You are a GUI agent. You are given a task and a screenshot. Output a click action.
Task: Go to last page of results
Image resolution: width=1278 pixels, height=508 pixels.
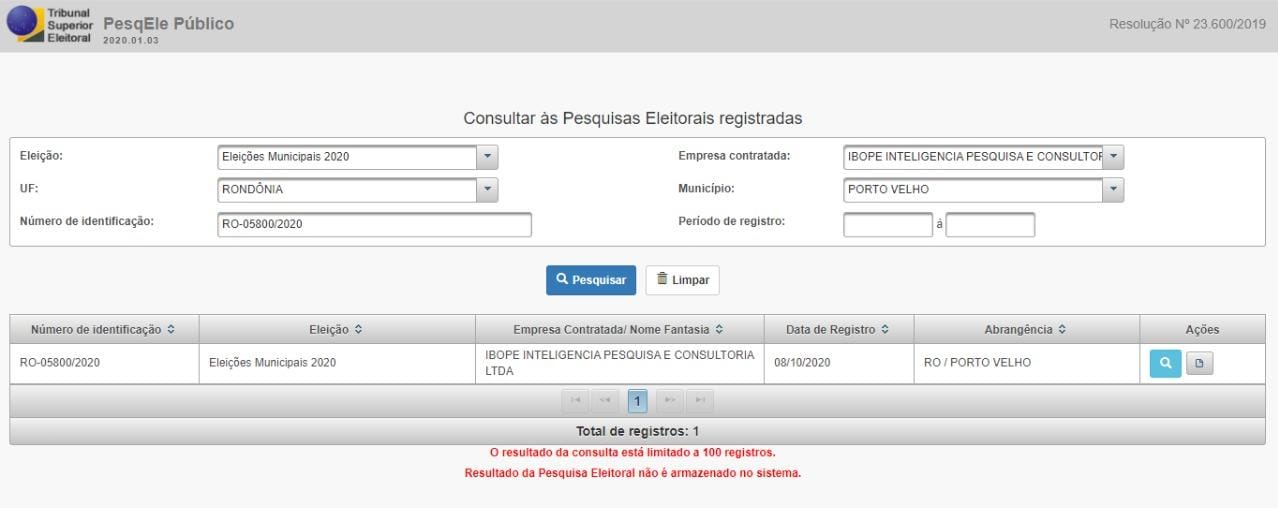click(701, 401)
